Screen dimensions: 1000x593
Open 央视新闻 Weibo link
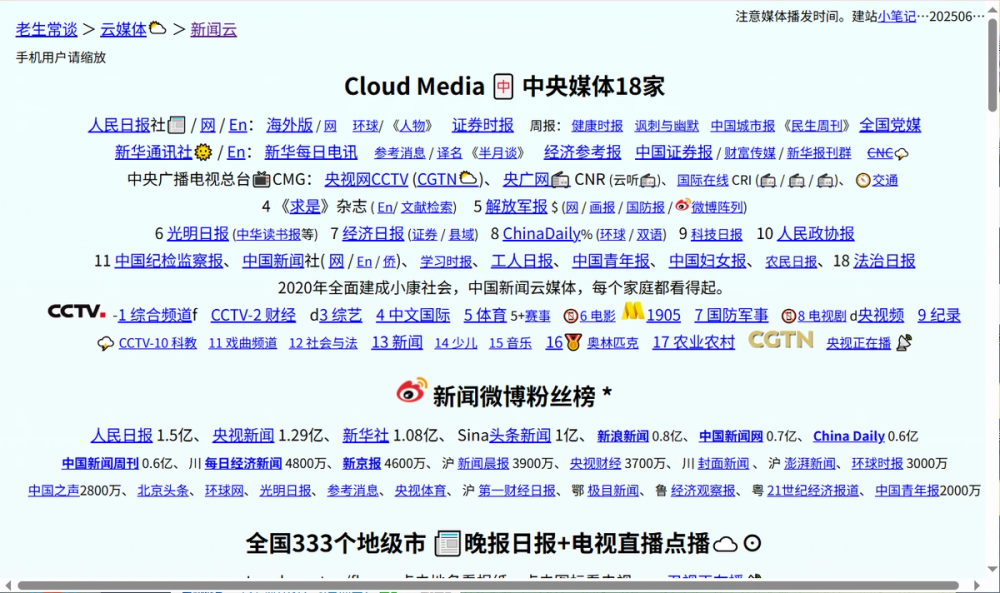tap(243, 436)
